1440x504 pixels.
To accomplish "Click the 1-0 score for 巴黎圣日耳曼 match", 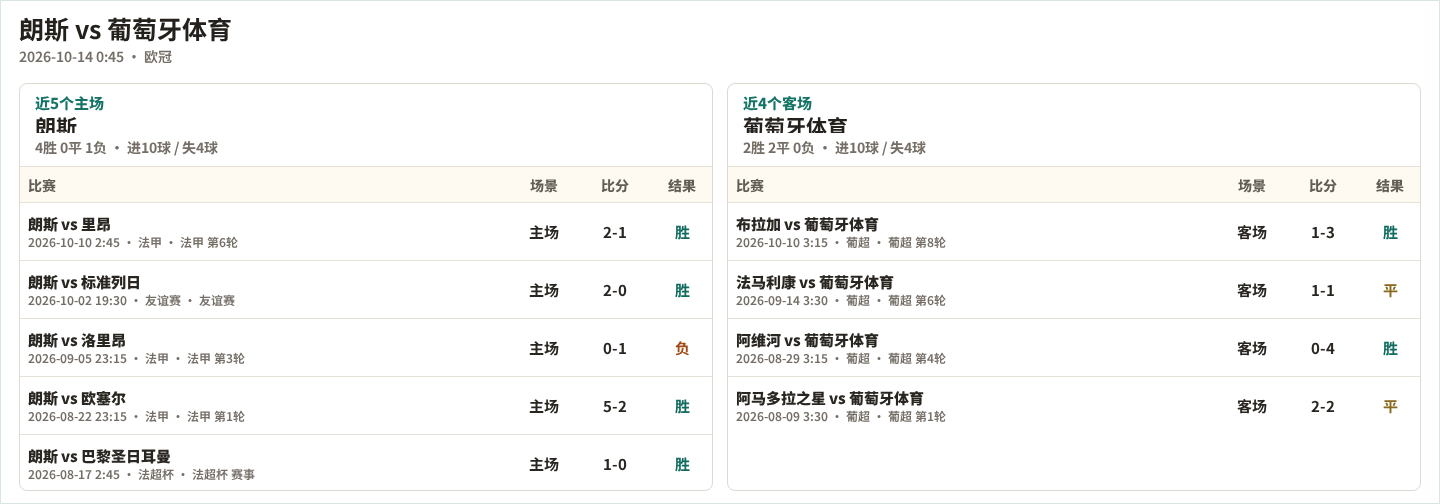I will tap(615, 464).
